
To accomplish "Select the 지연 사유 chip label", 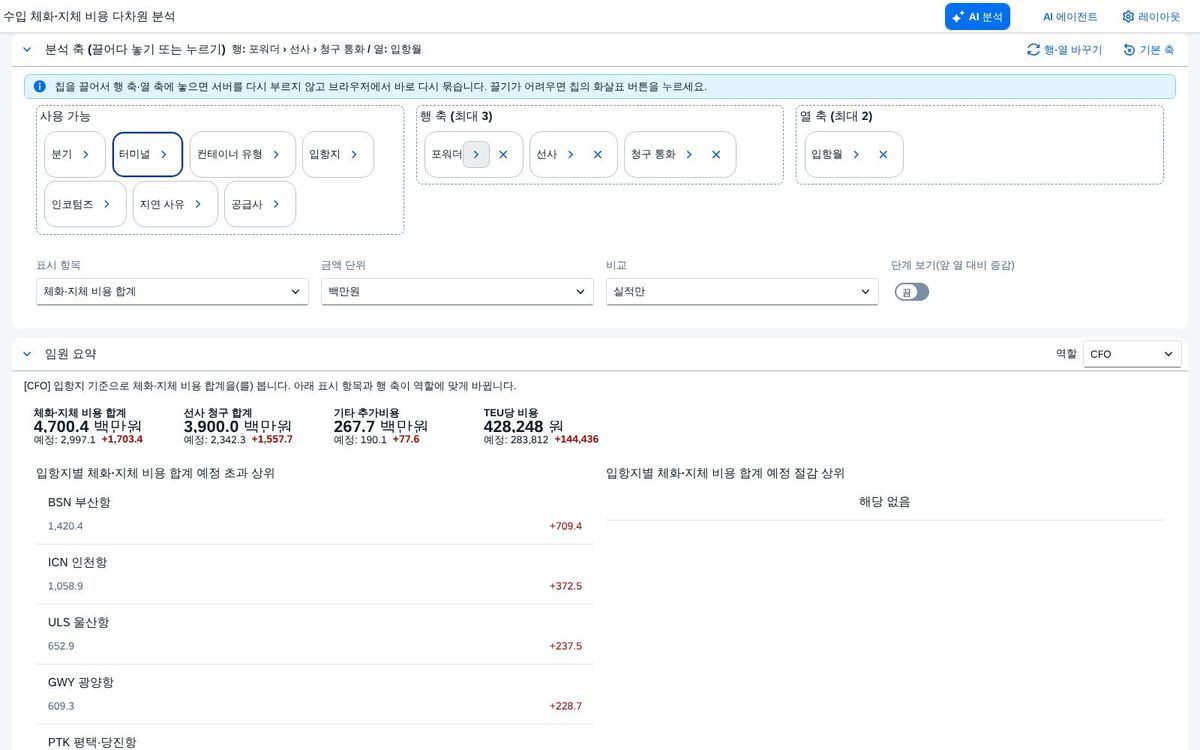I will 162,204.
